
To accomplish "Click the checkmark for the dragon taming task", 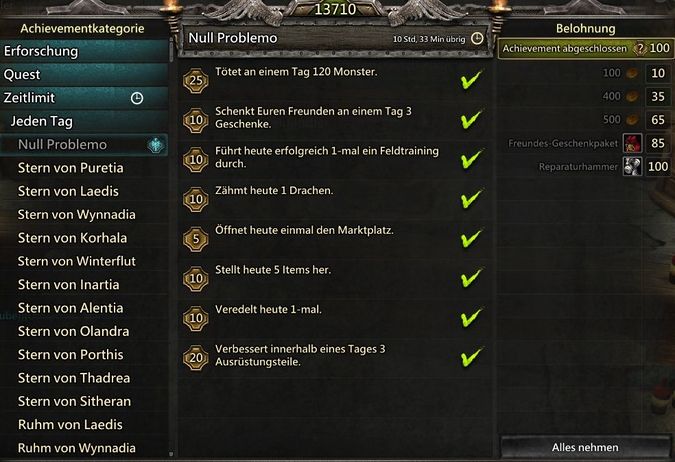I will [471, 199].
